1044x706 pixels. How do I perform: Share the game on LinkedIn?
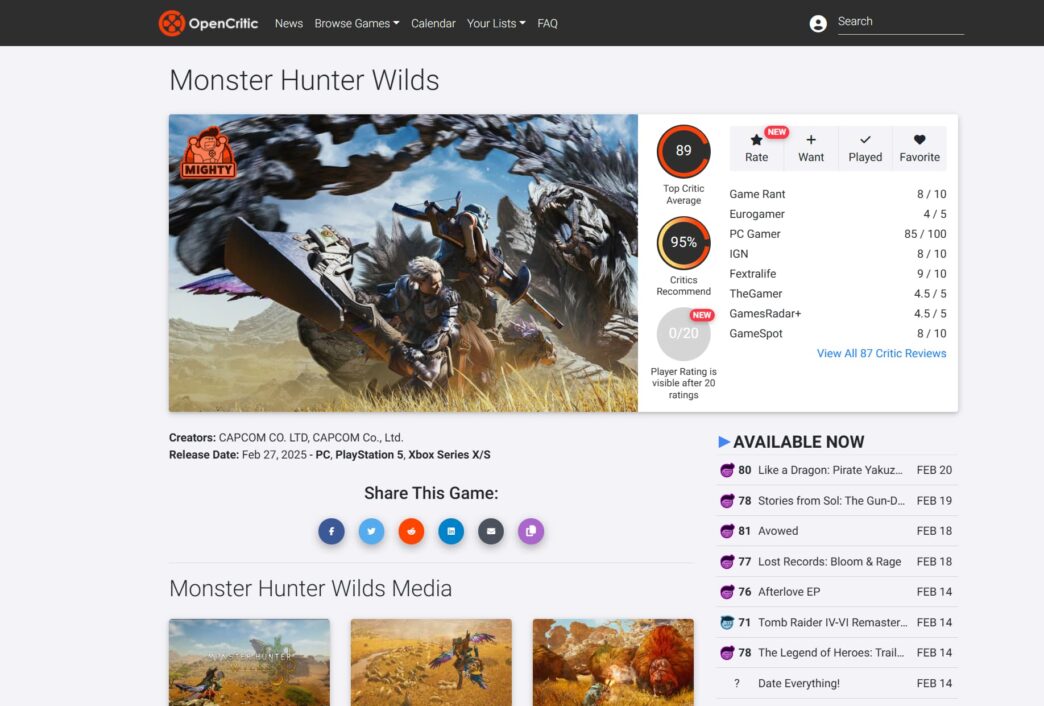pyautogui.click(x=451, y=531)
